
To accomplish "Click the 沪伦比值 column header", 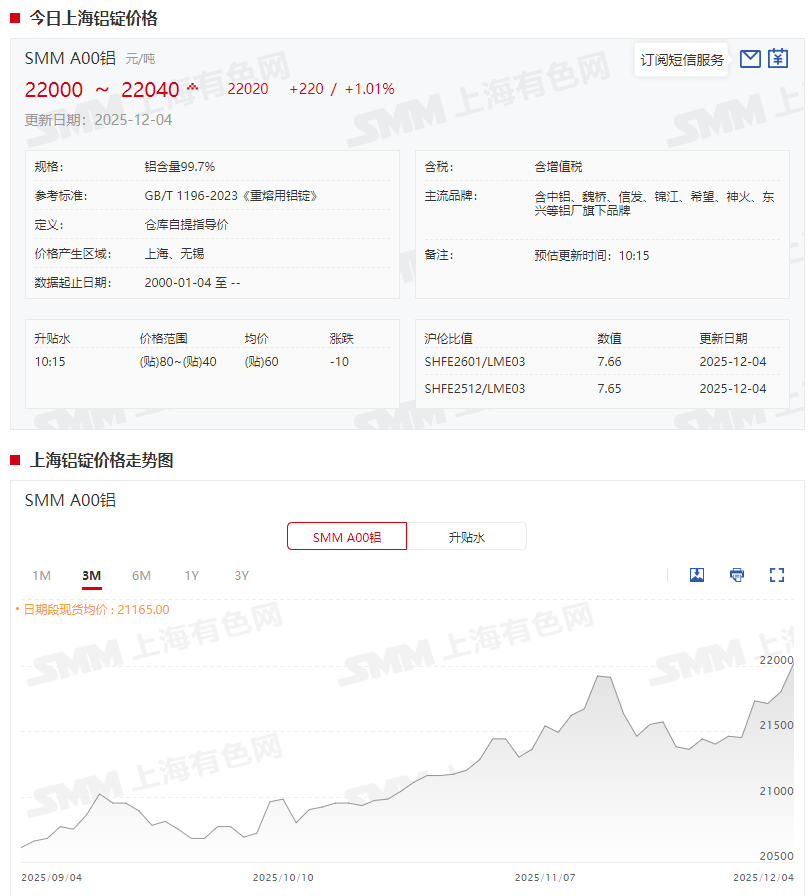I will coord(448,338).
